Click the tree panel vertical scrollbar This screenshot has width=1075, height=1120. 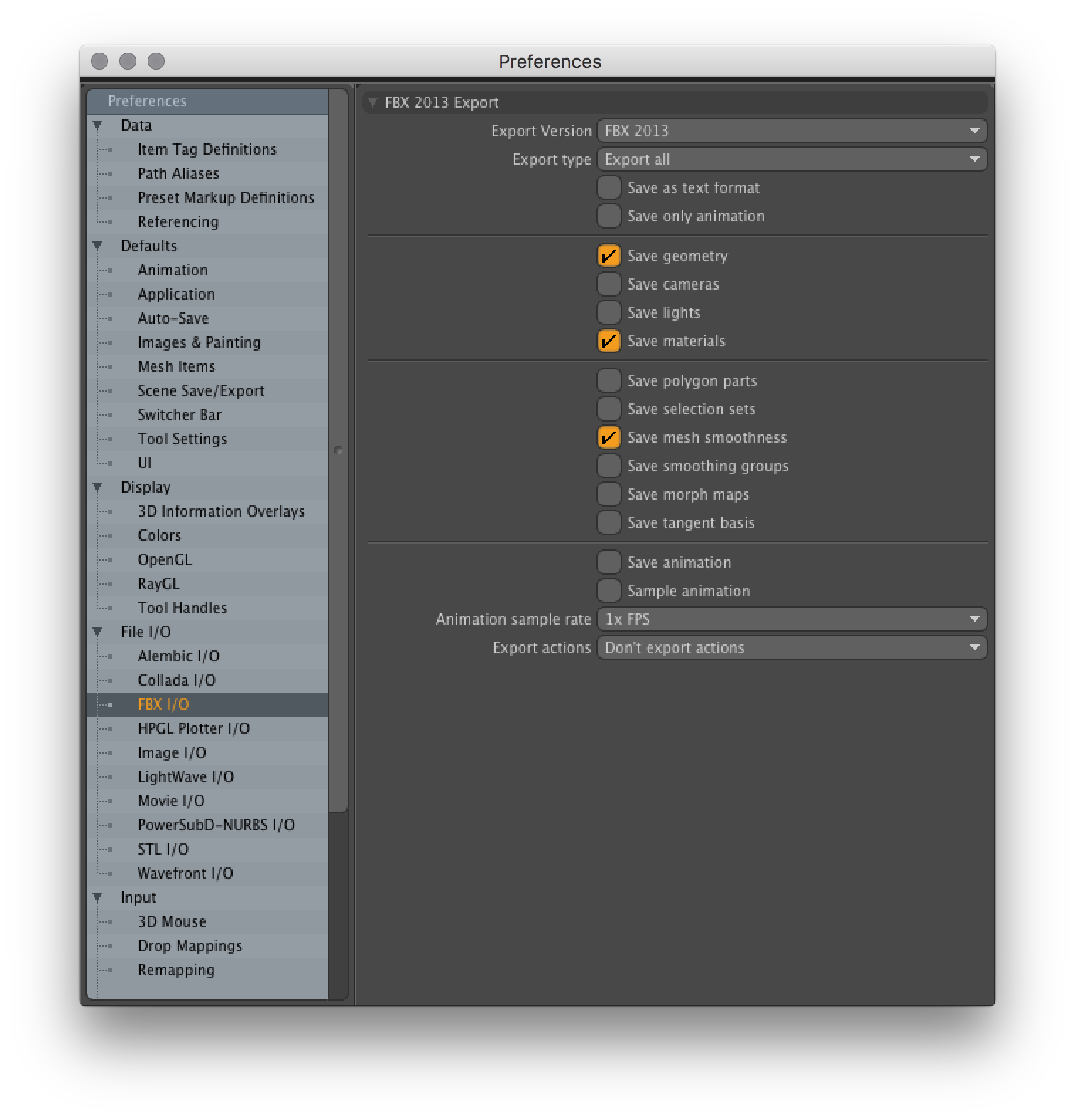339,450
